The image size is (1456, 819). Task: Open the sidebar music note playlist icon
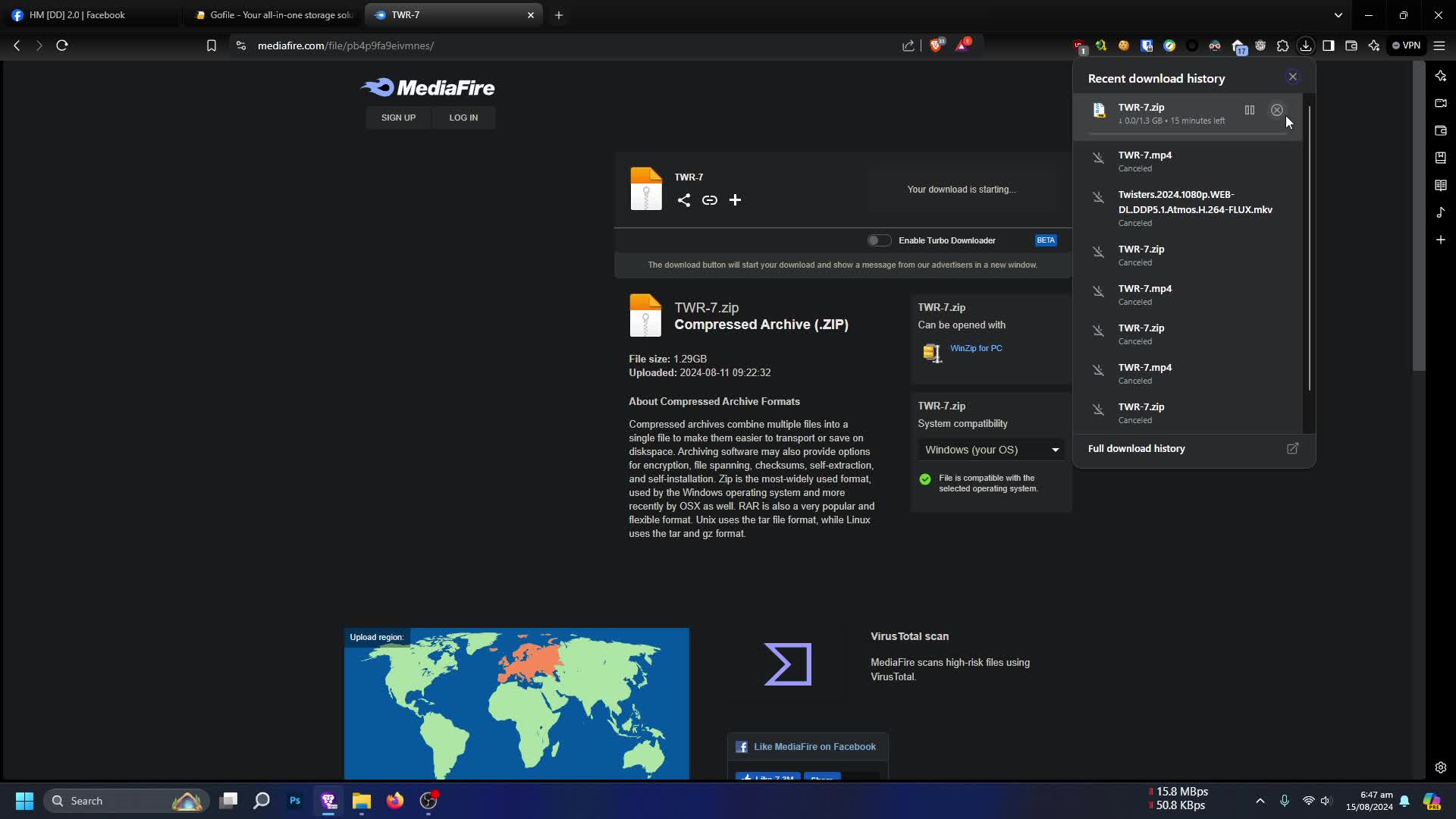1441,212
